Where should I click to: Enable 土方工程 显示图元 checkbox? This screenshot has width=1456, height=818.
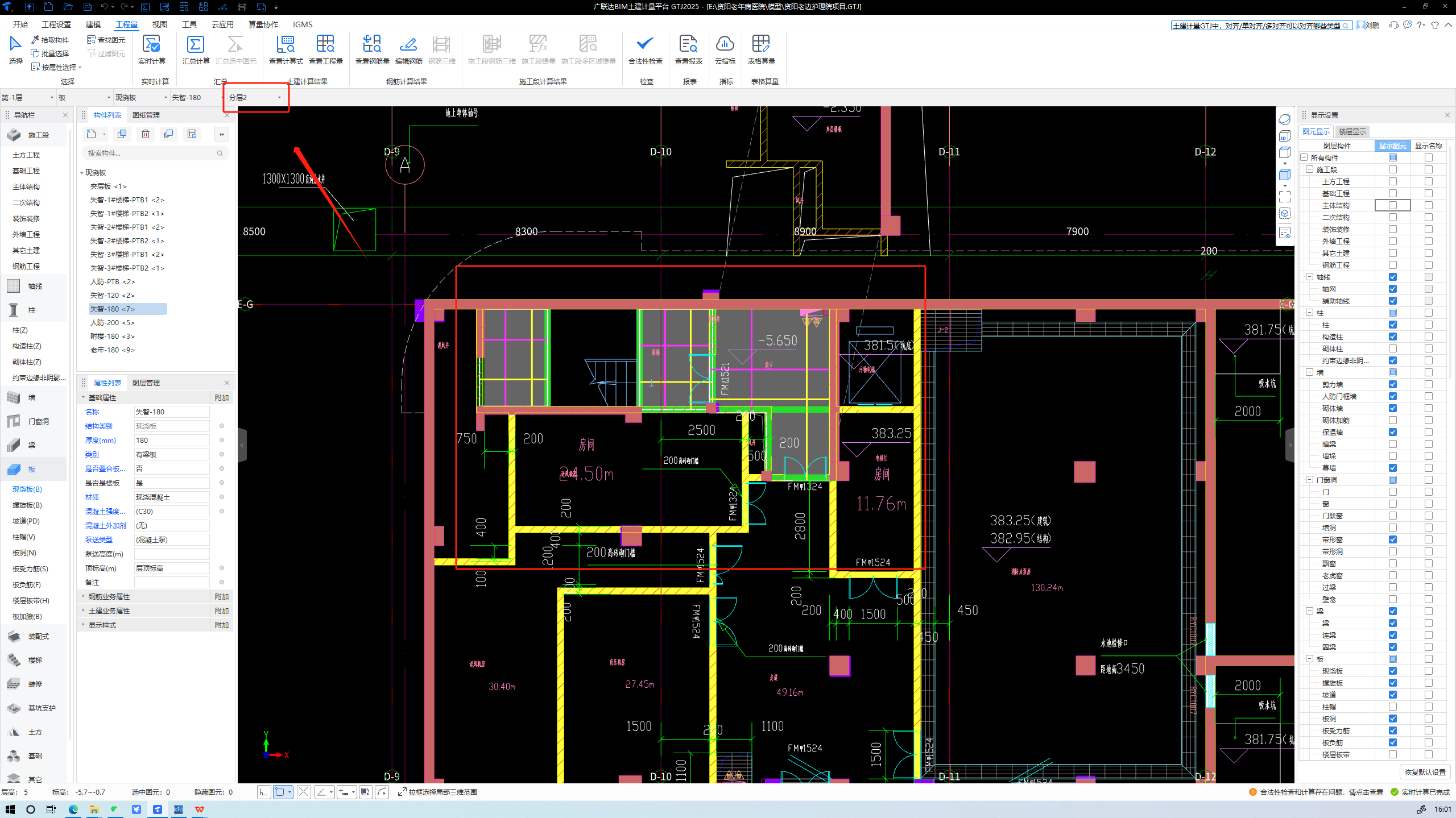1393,182
